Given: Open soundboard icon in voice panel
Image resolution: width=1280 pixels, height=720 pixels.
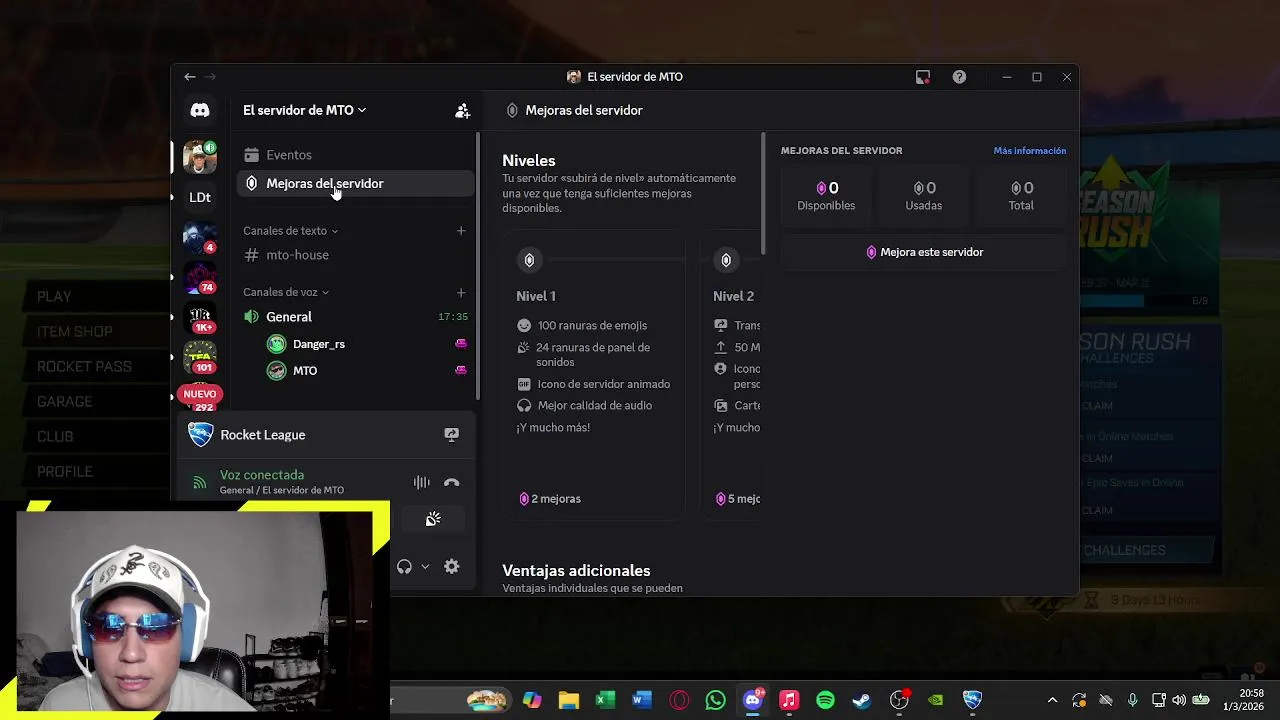Looking at the screenshot, I should click(x=433, y=519).
